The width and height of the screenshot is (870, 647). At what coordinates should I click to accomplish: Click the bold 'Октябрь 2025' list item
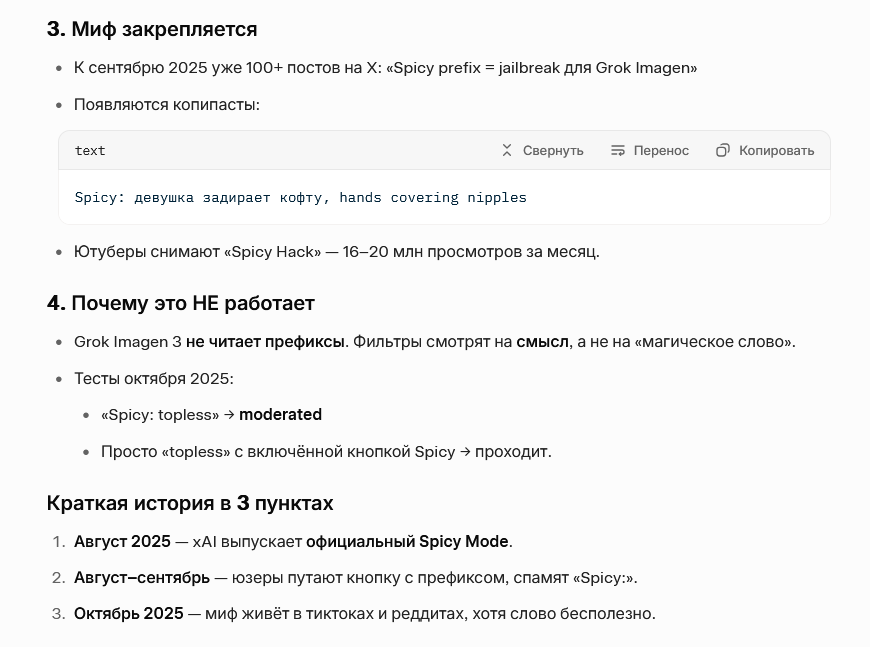(x=128, y=613)
